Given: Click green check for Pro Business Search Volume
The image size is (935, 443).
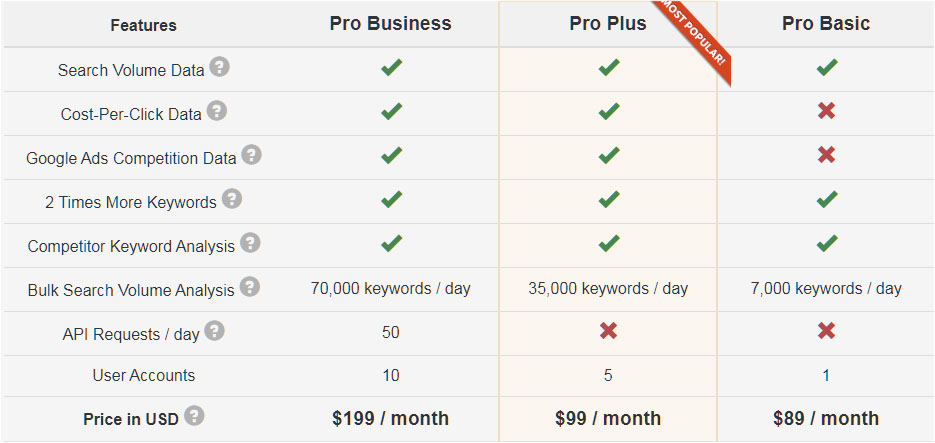Looking at the screenshot, I should coord(391,68).
